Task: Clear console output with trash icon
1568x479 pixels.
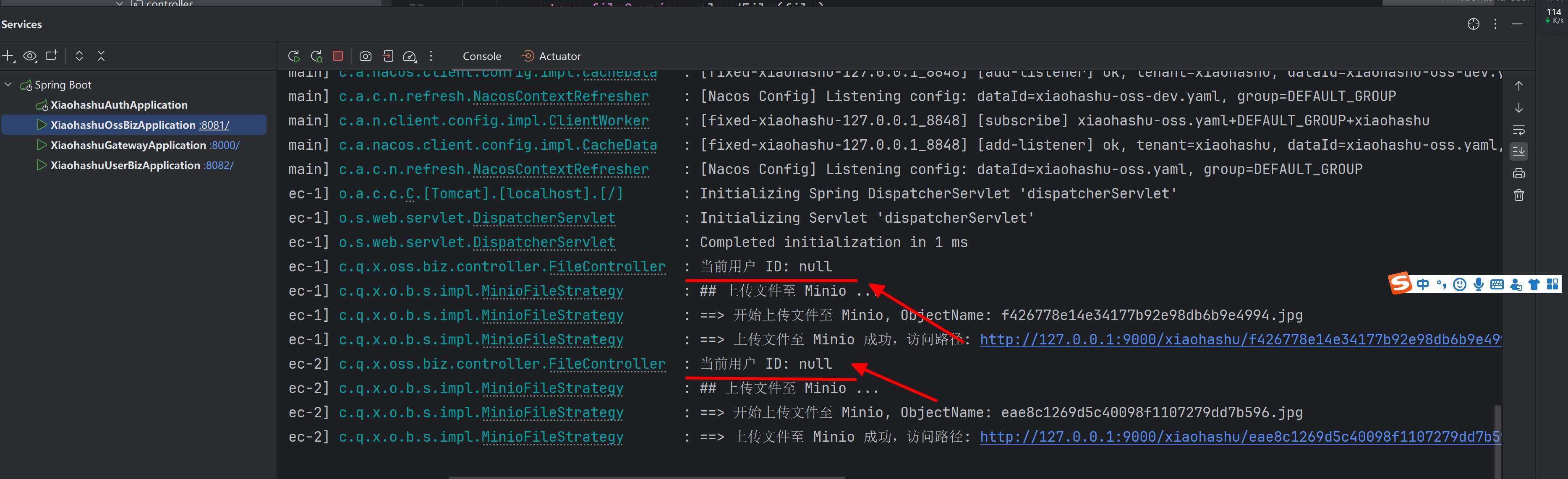Action: pos(1519,195)
